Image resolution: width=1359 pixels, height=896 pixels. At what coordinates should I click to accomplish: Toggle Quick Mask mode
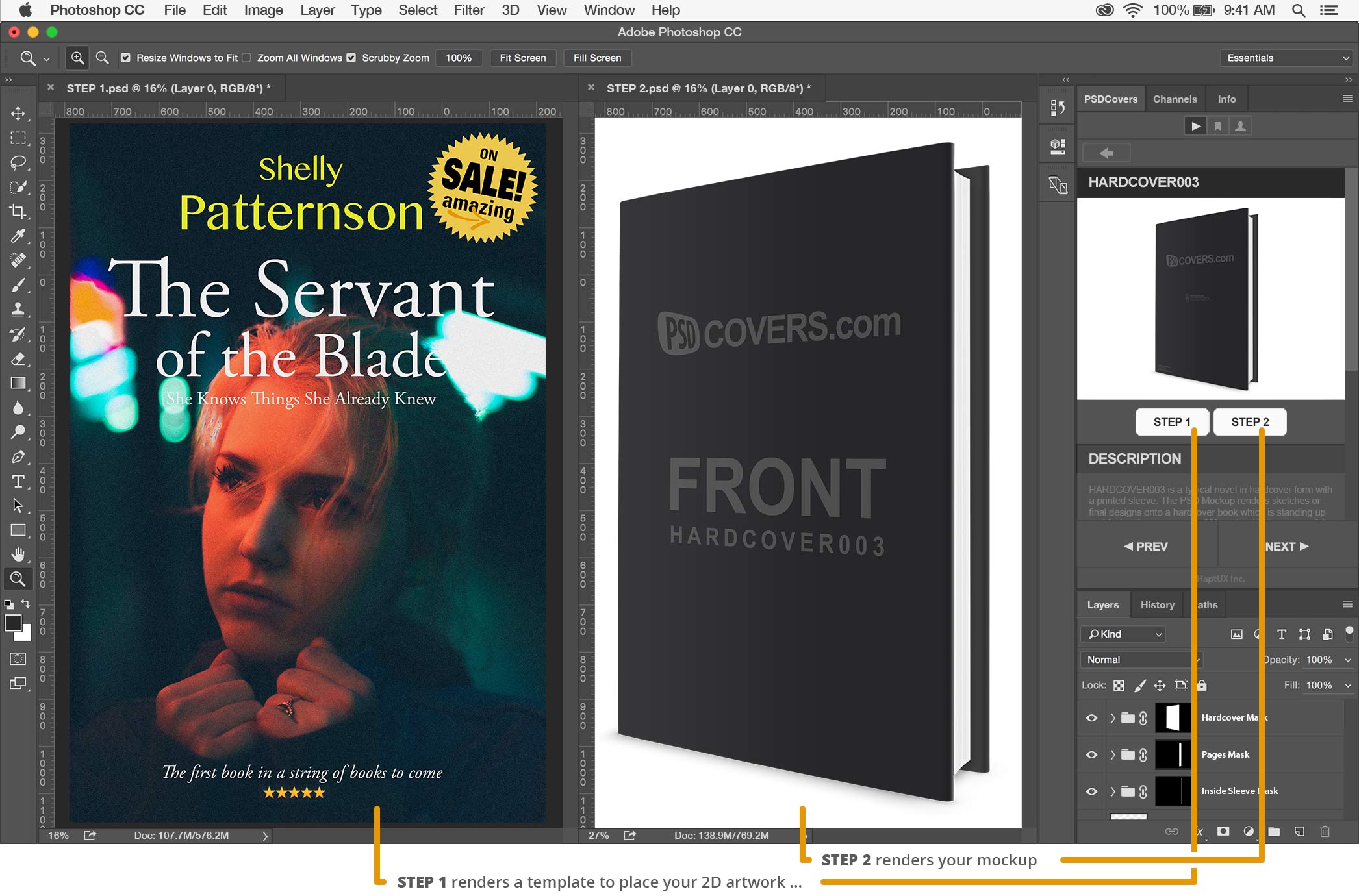(x=18, y=658)
